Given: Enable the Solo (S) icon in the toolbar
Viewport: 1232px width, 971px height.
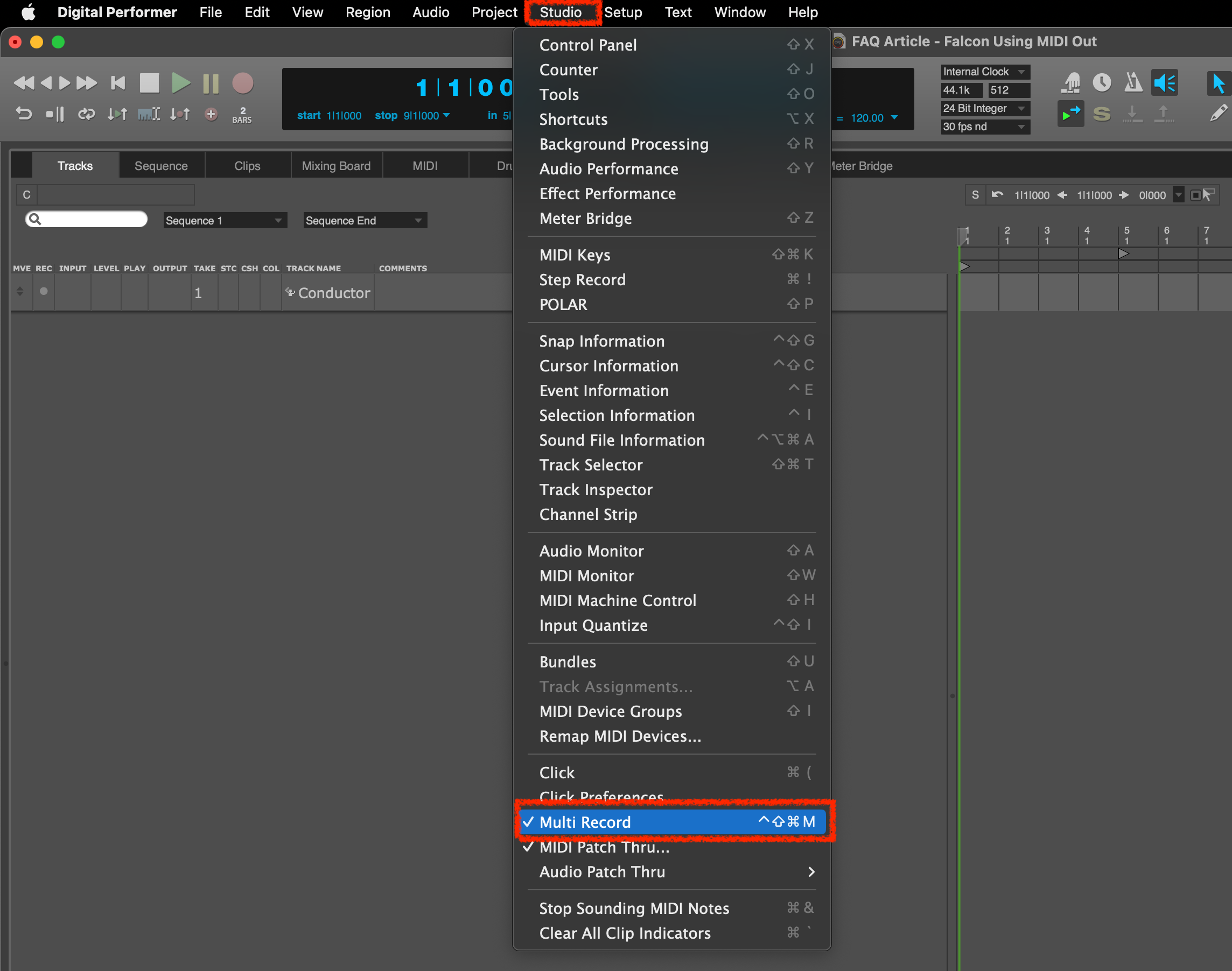Looking at the screenshot, I should point(1102,114).
